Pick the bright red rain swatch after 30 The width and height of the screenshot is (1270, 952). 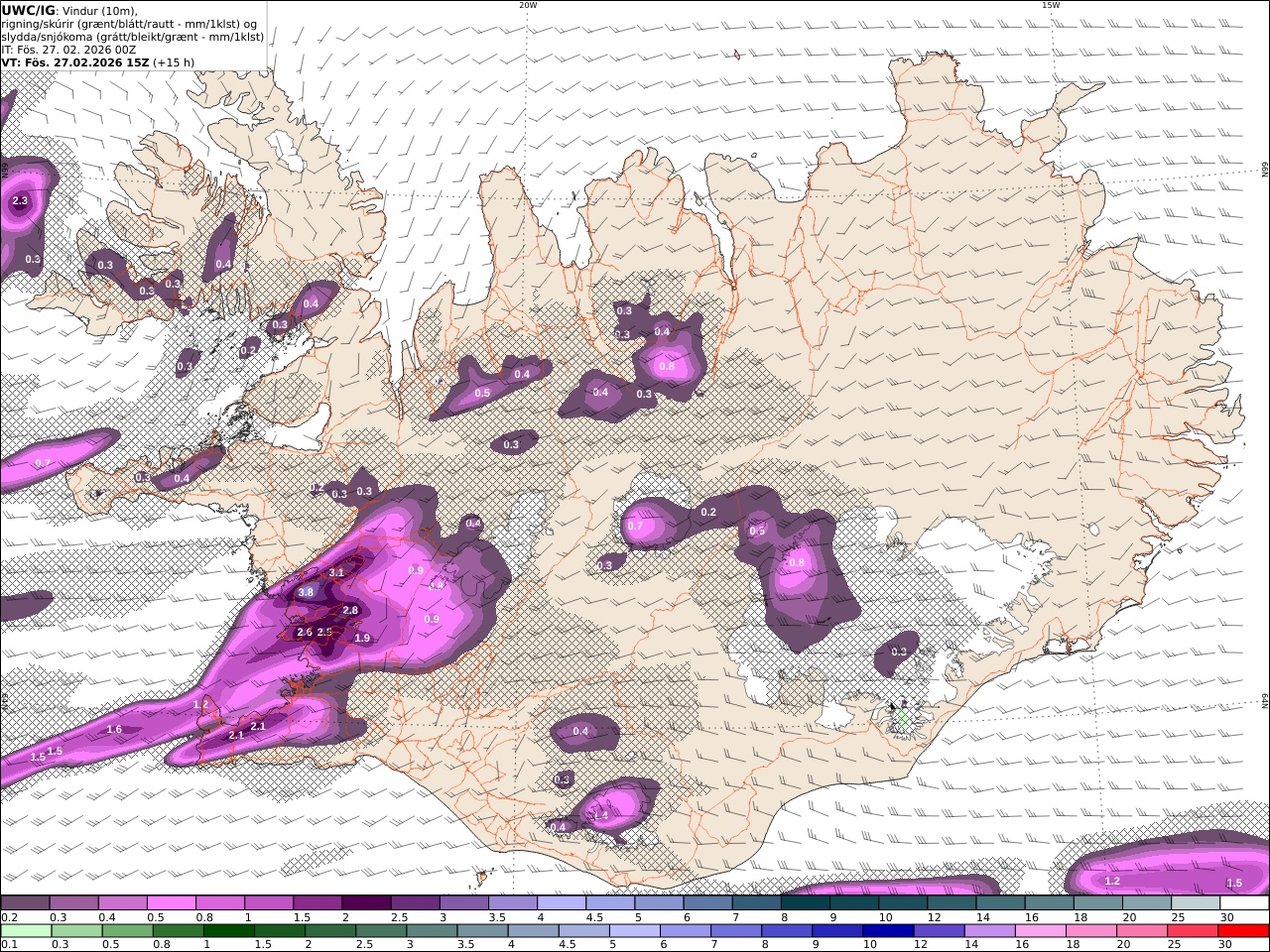click(x=1243, y=931)
